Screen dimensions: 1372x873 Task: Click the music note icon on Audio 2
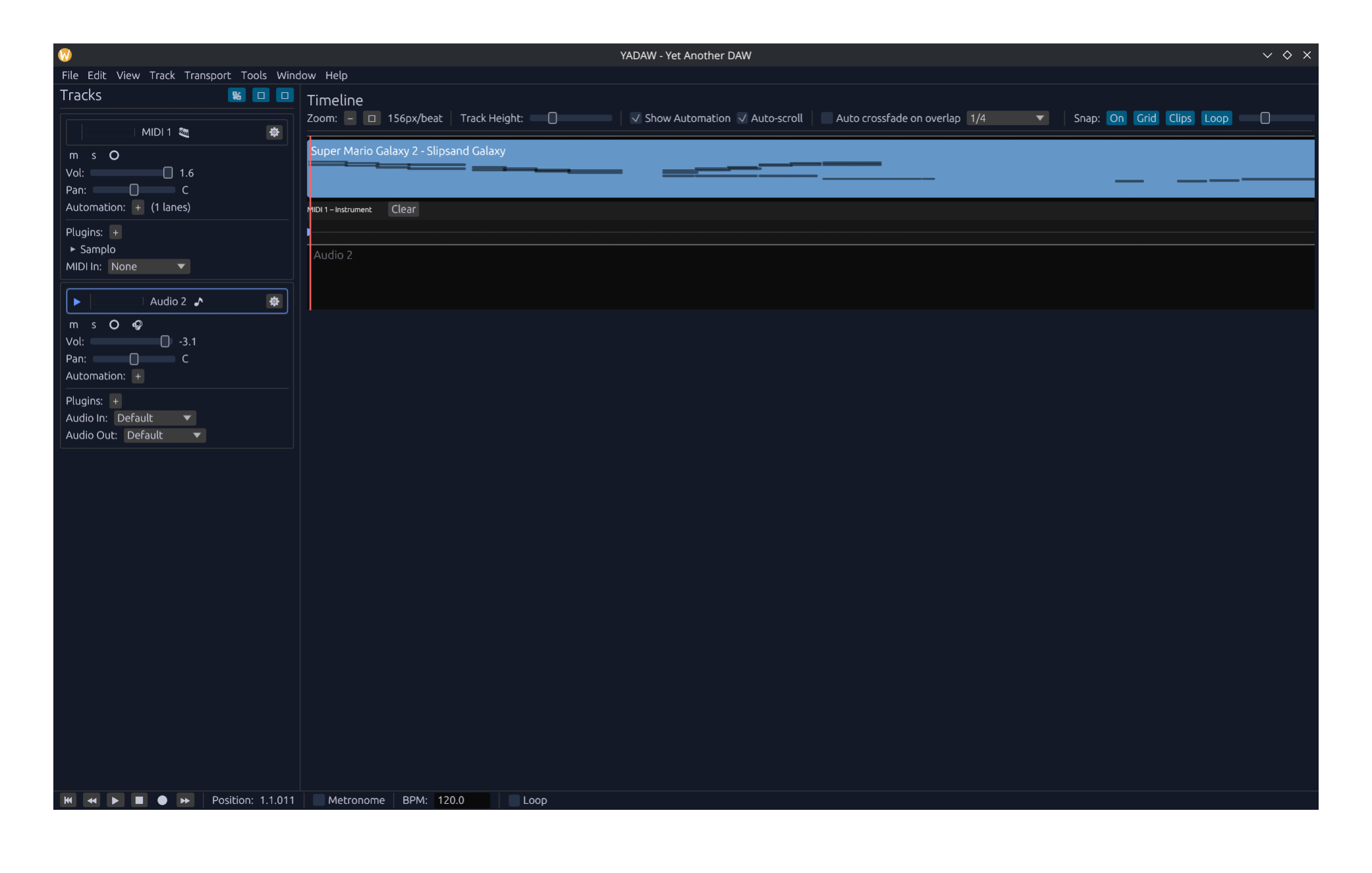coord(198,302)
